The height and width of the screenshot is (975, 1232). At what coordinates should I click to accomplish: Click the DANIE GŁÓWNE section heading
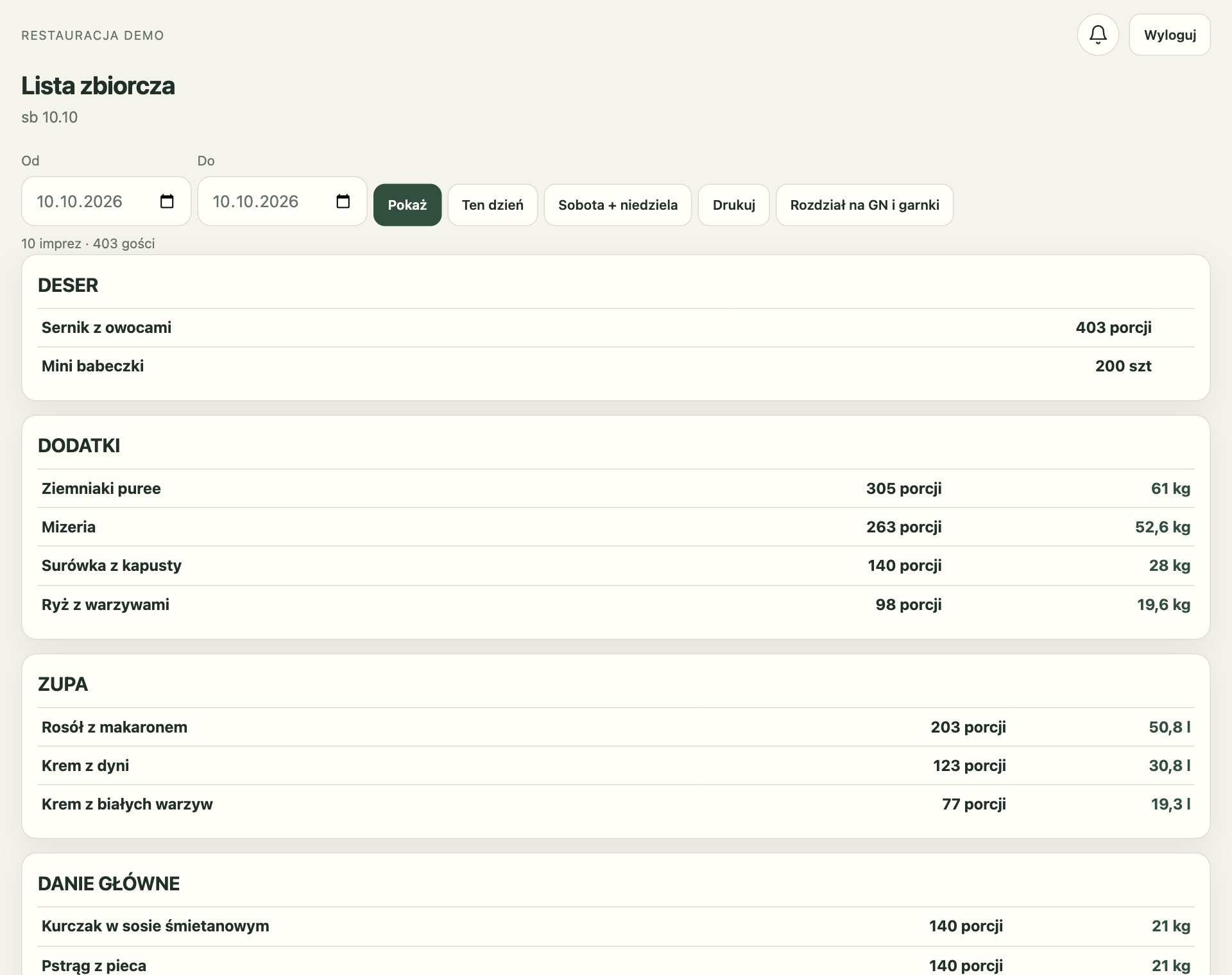click(108, 884)
